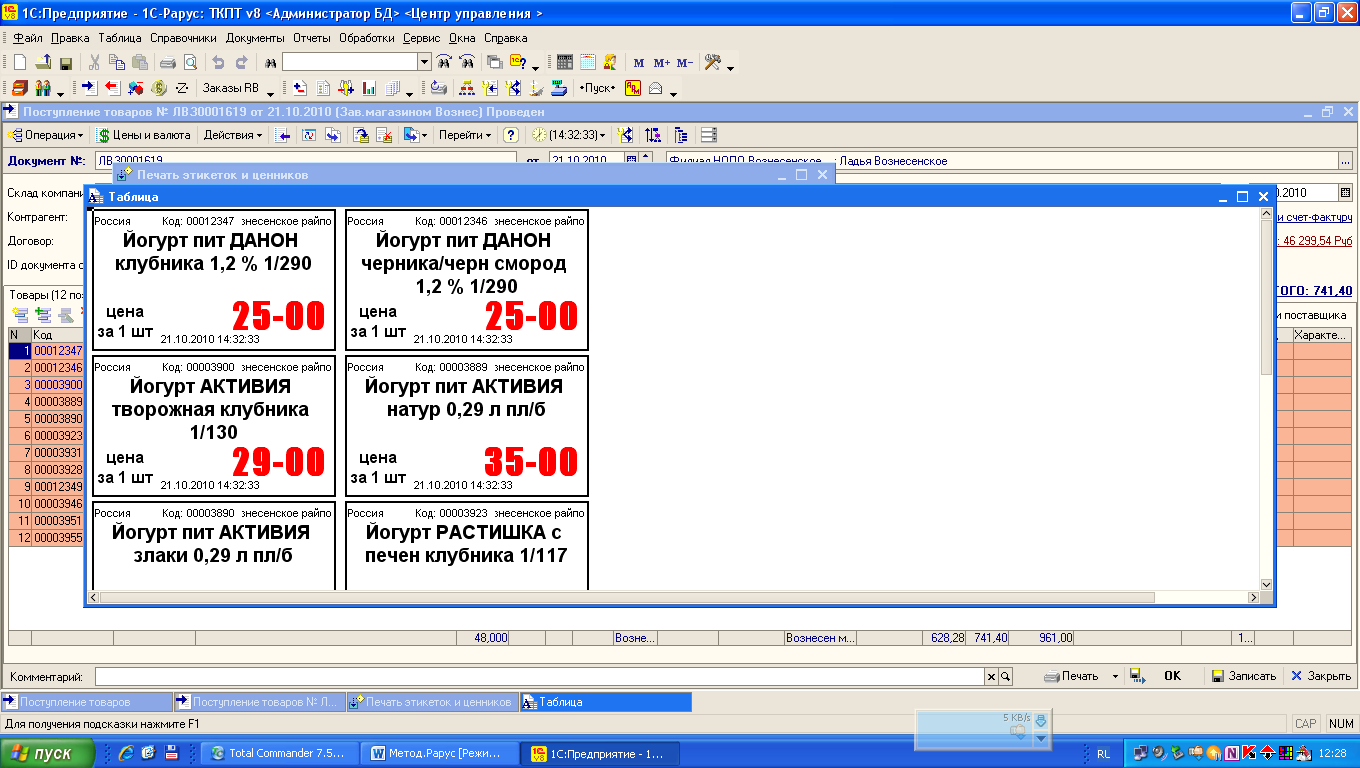Click the Cut scissors icon
Image resolution: width=1360 pixels, height=768 pixels.
click(95, 62)
